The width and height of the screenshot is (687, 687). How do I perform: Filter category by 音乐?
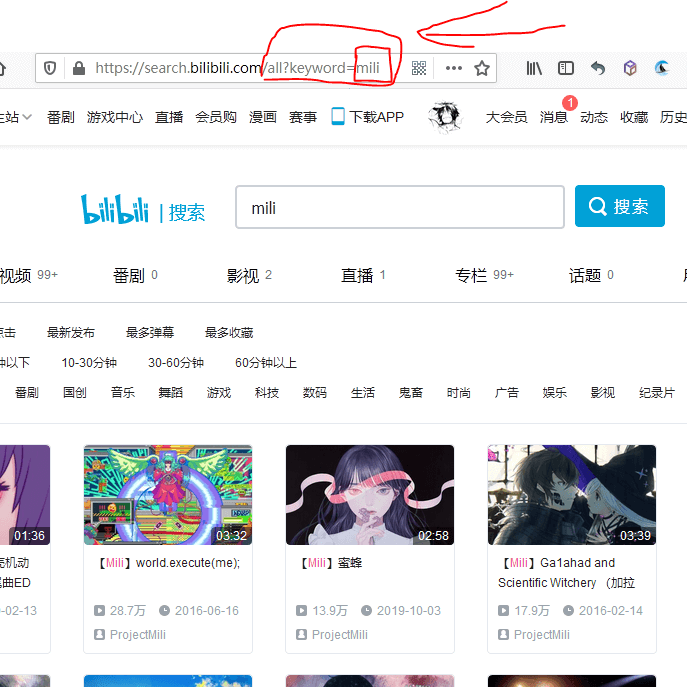(123, 393)
